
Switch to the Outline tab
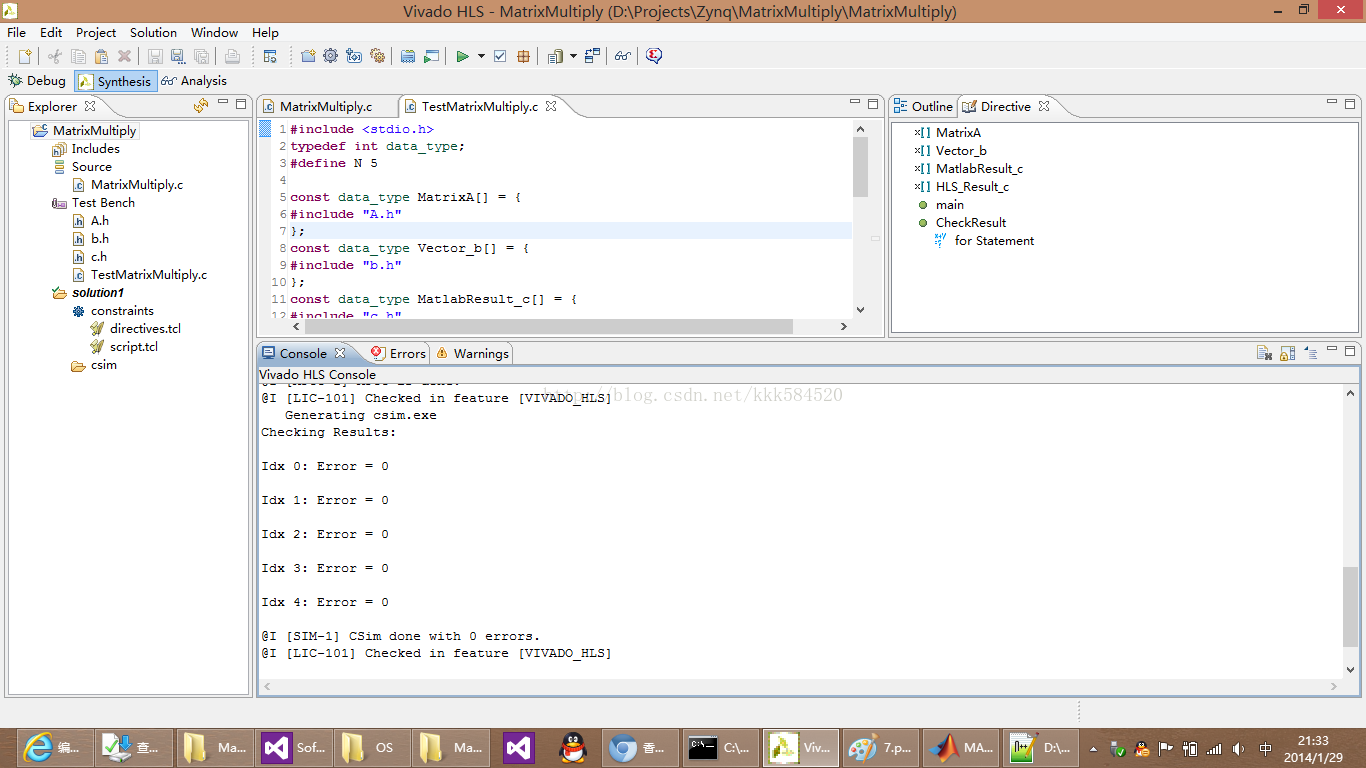pyautogui.click(x=923, y=106)
